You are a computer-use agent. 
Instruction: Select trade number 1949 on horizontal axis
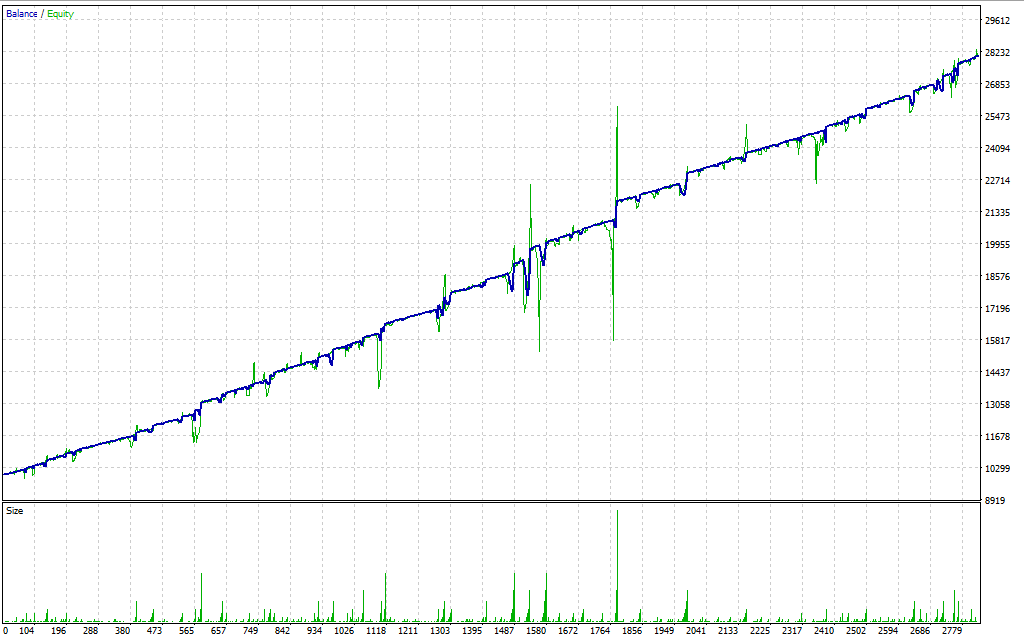(x=663, y=632)
